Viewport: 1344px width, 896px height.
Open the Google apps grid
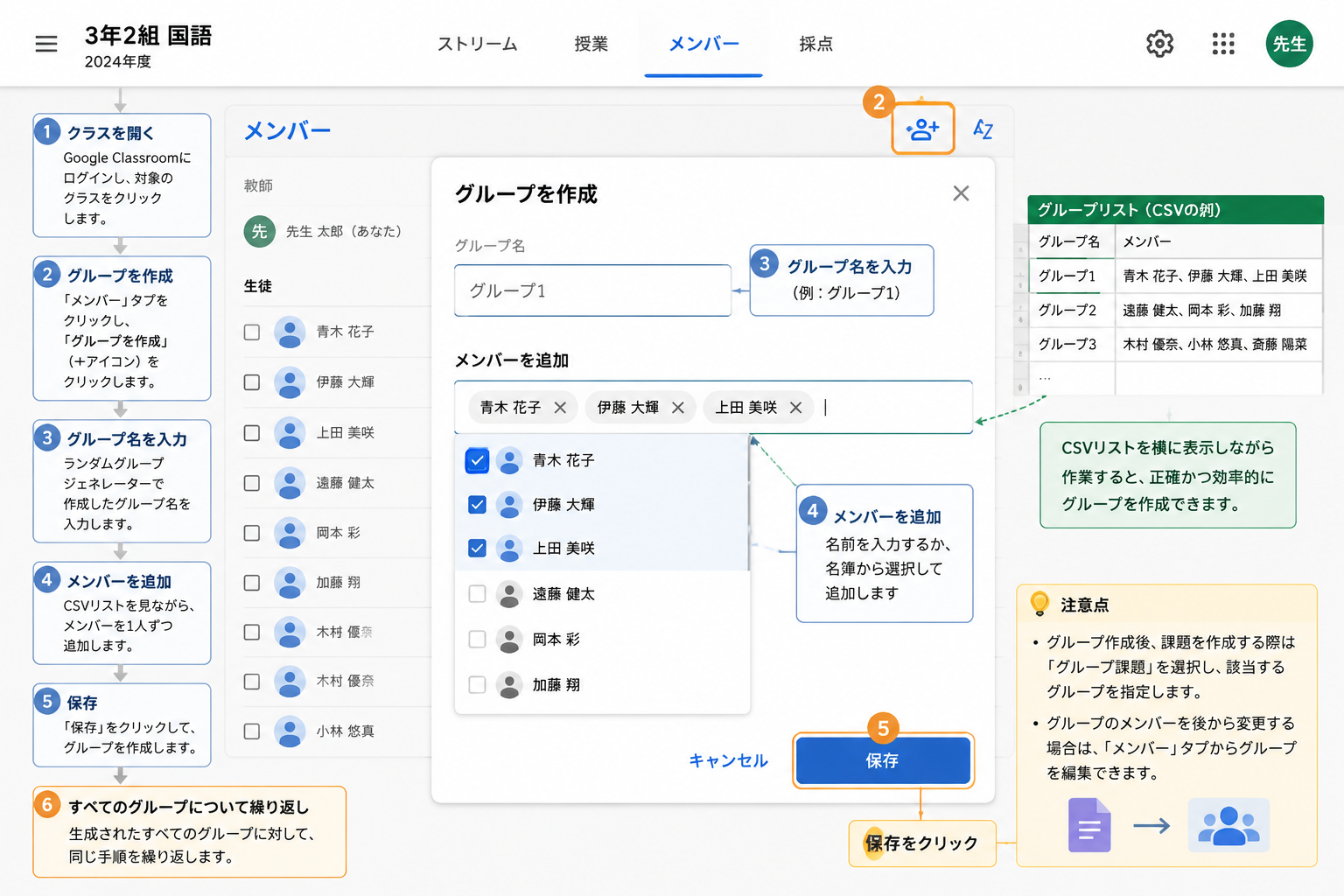click(1223, 44)
